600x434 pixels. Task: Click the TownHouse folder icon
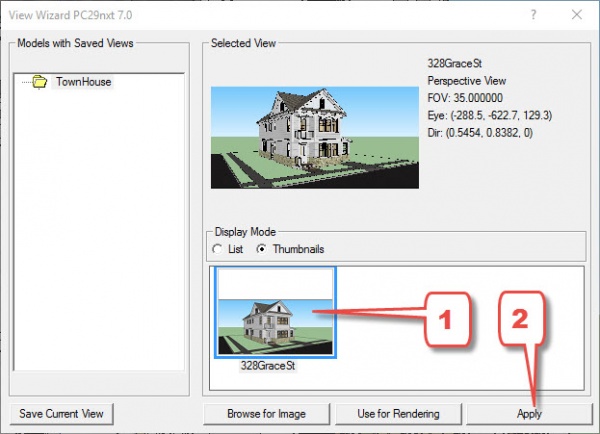tap(40, 83)
